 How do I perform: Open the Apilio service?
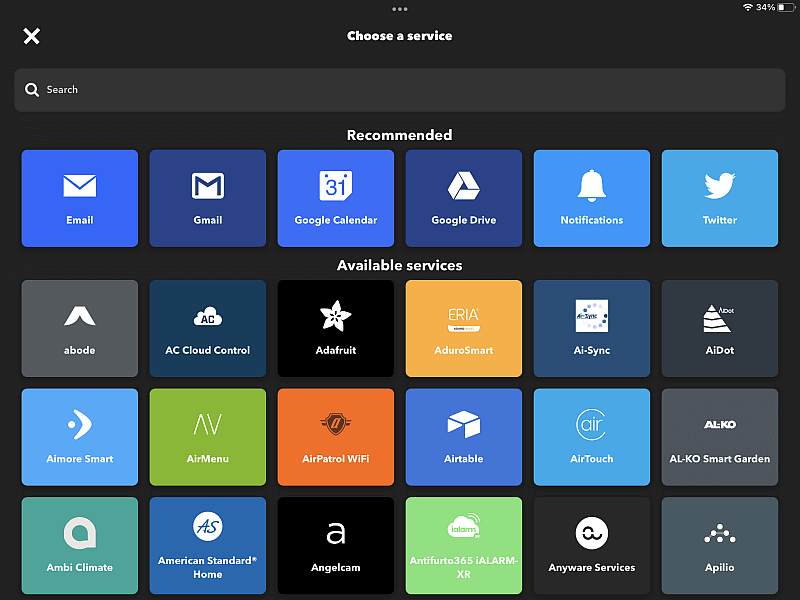pos(720,546)
